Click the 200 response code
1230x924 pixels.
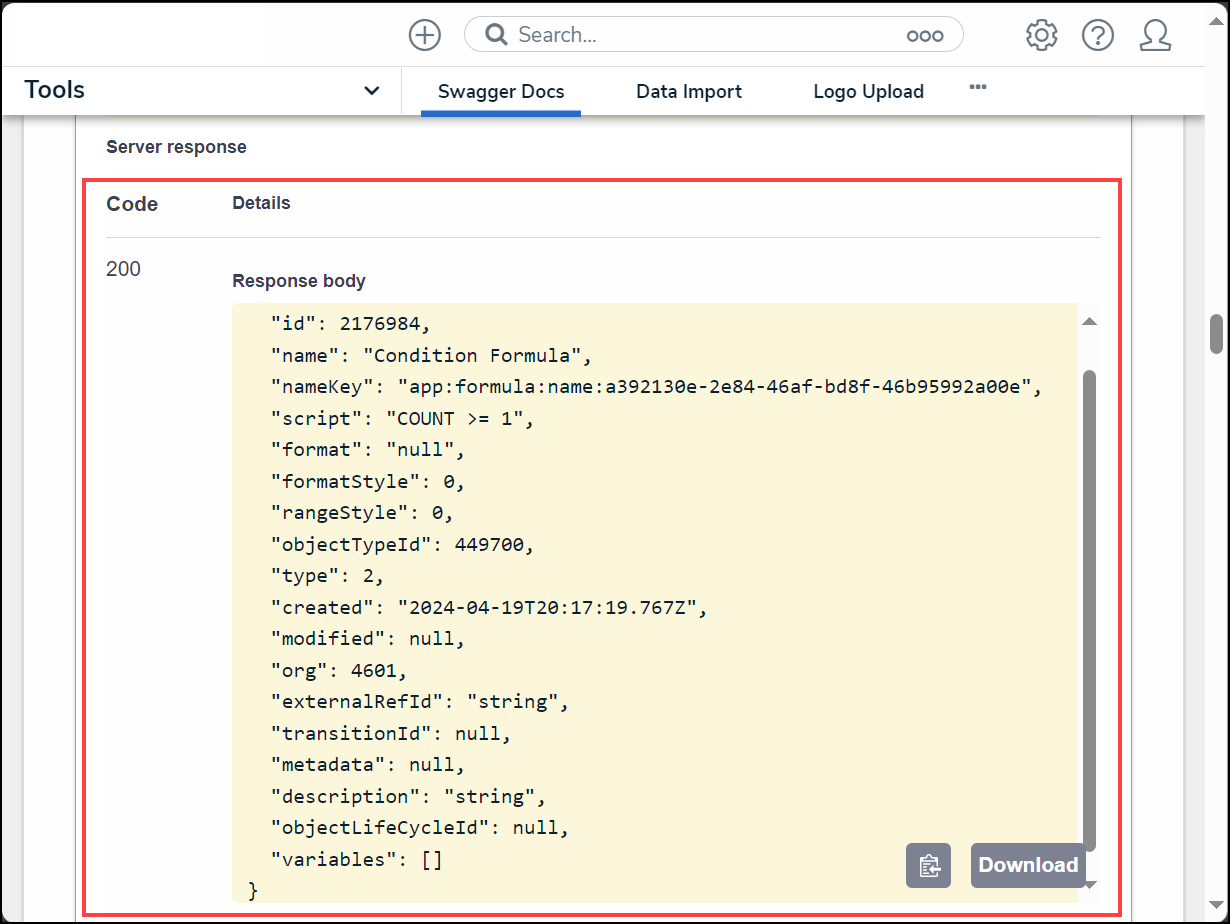124,269
